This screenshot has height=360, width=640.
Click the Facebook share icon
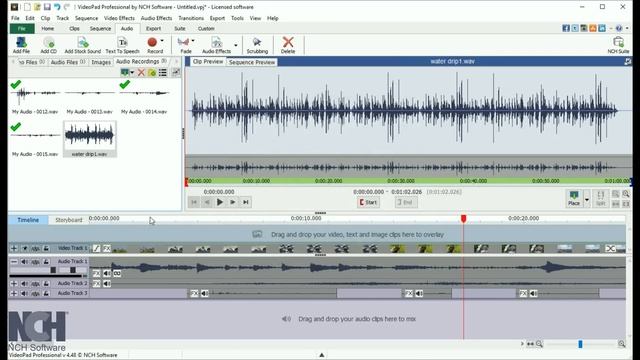point(566,28)
